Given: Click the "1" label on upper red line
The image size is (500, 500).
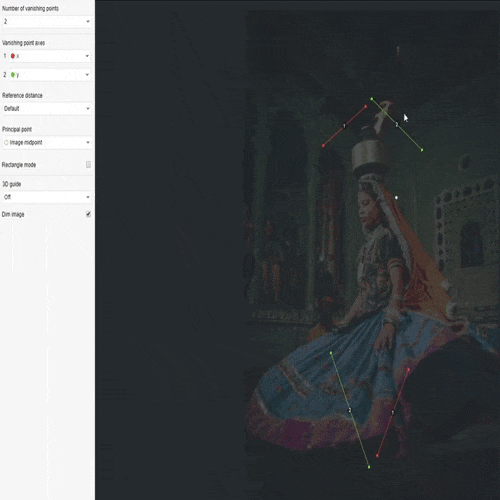Looking at the screenshot, I should 344,126.
